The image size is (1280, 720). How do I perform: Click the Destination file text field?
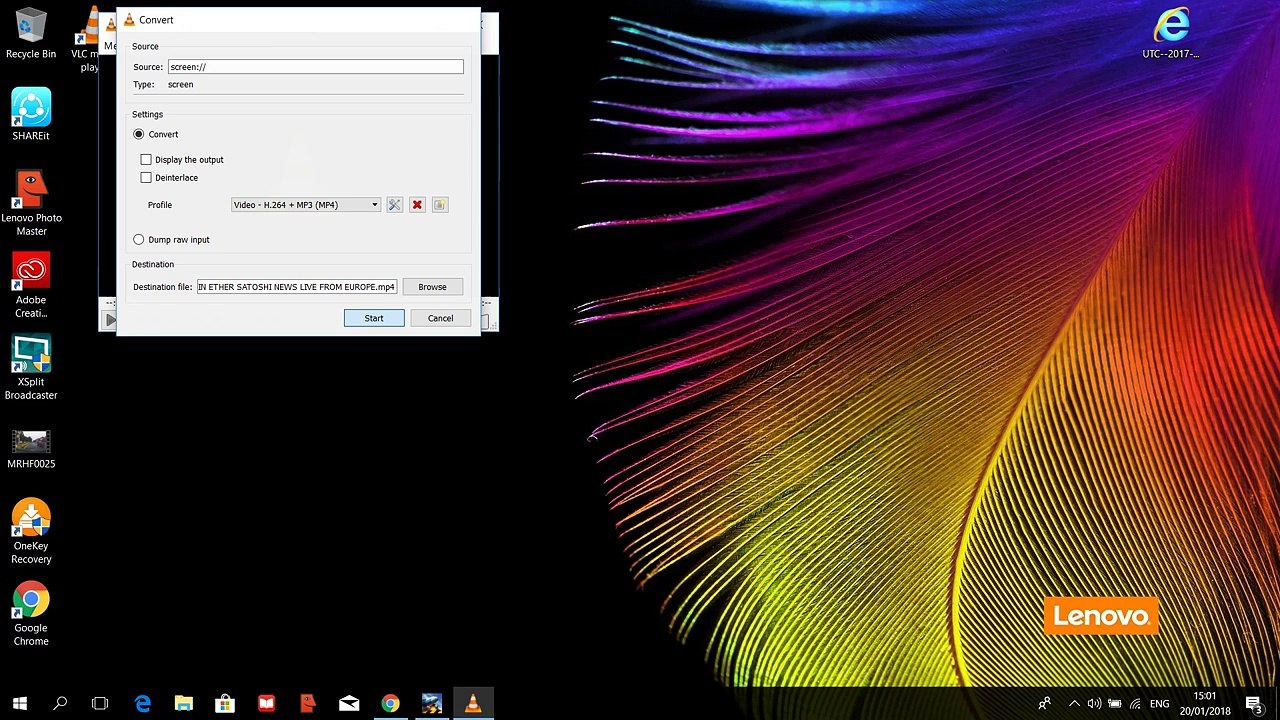click(x=297, y=287)
